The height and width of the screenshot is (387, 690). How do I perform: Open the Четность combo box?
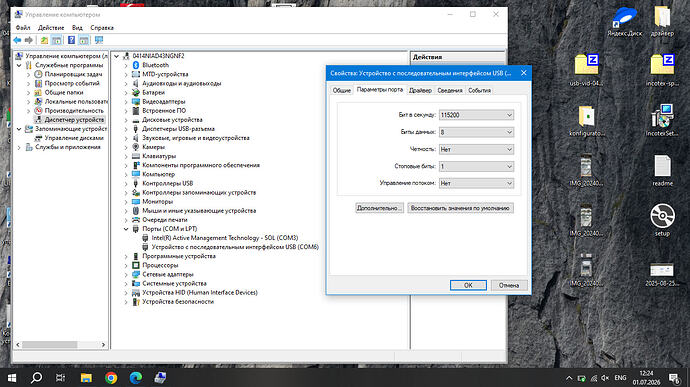click(x=476, y=149)
